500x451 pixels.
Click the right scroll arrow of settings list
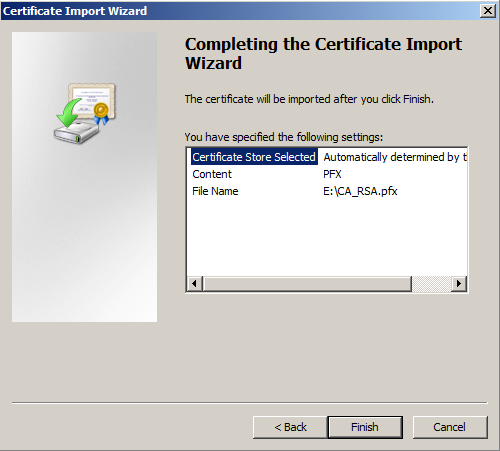click(x=459, y=284)
